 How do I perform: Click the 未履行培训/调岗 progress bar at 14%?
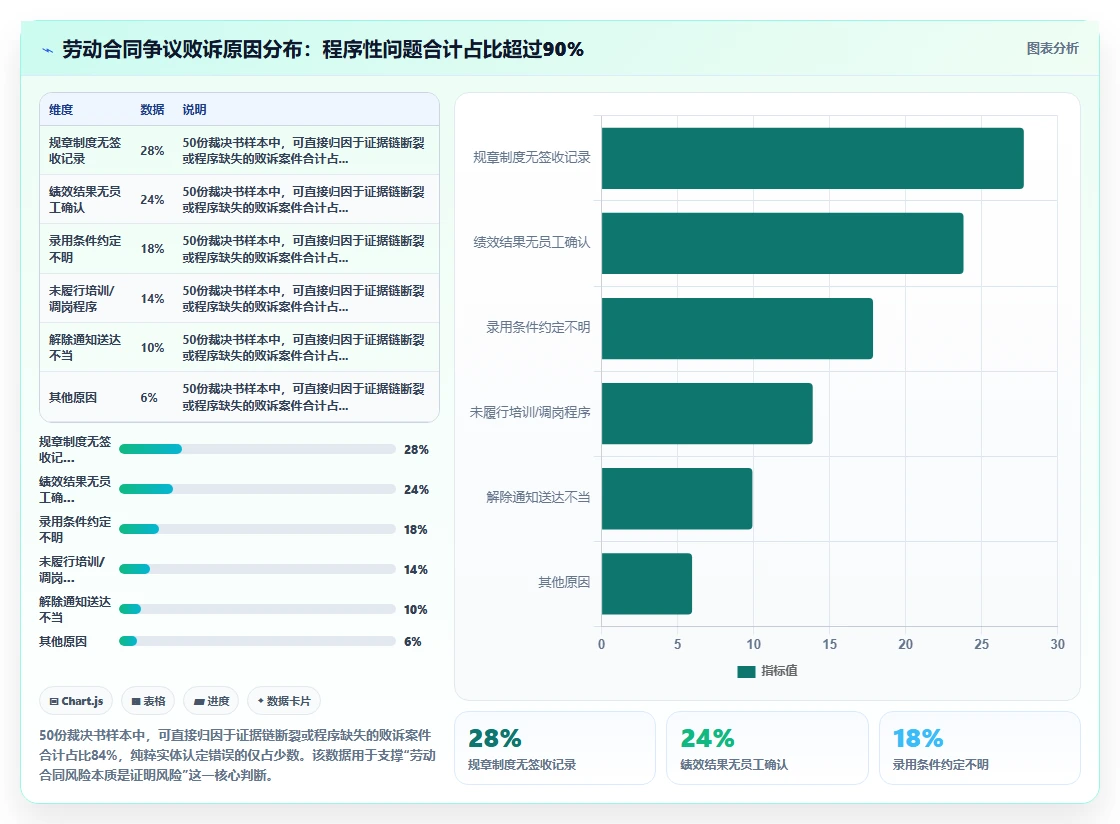(x=257, y=569)
